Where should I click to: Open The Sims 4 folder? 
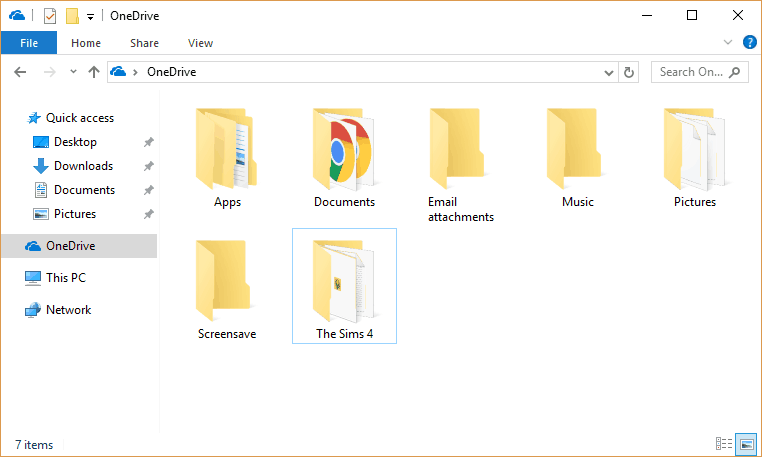coord(344,286)
